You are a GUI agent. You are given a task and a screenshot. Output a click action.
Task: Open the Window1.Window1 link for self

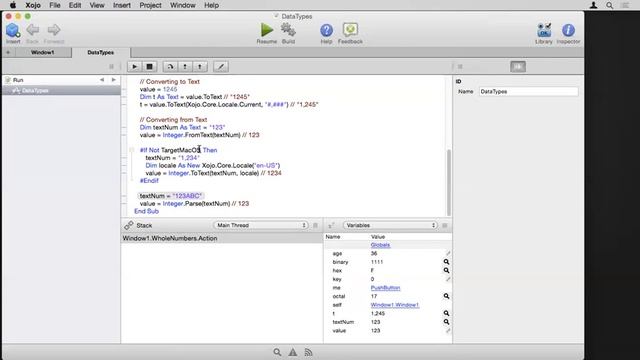pos(395,305)
